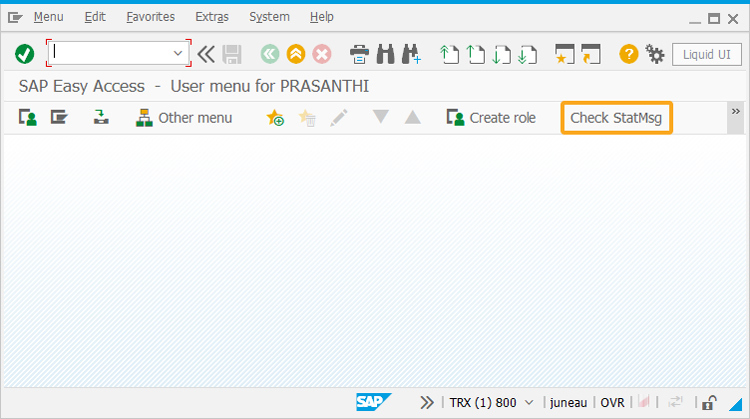Click the Check StatMsg button
750x419 pixels.
pos(616,118)
